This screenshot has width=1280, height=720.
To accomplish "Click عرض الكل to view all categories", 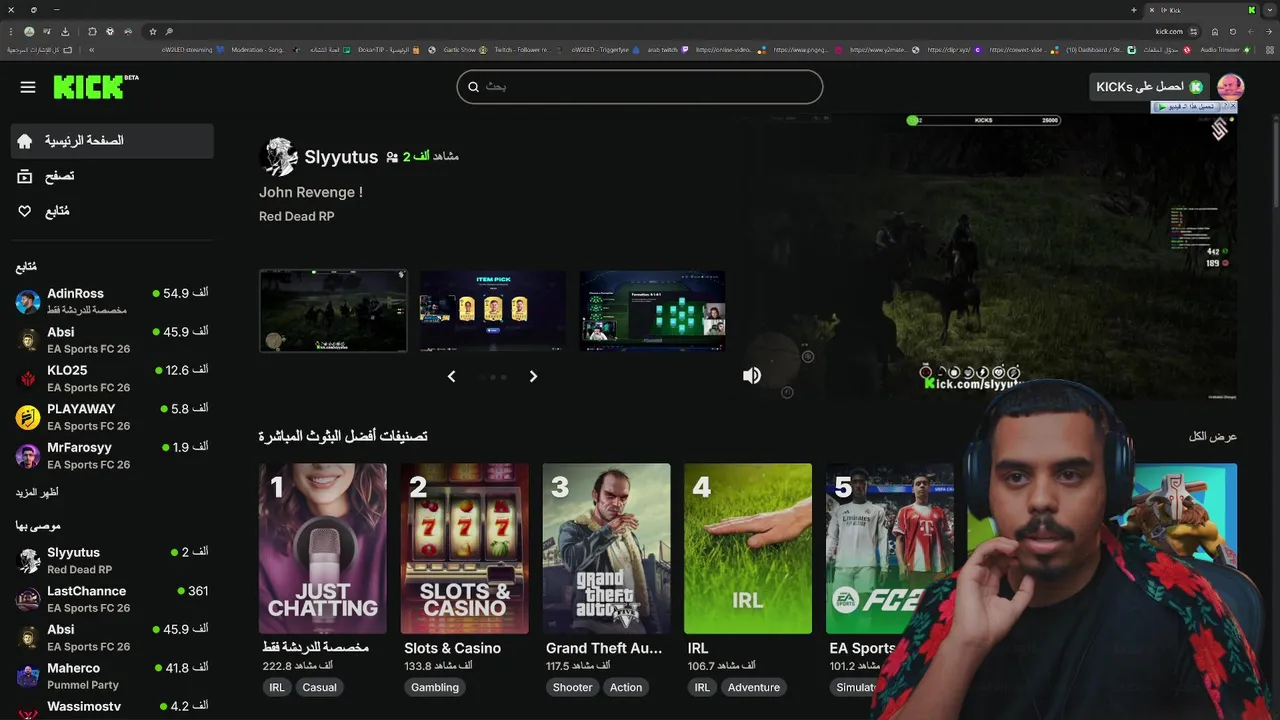I will (x=1213, y=436).
